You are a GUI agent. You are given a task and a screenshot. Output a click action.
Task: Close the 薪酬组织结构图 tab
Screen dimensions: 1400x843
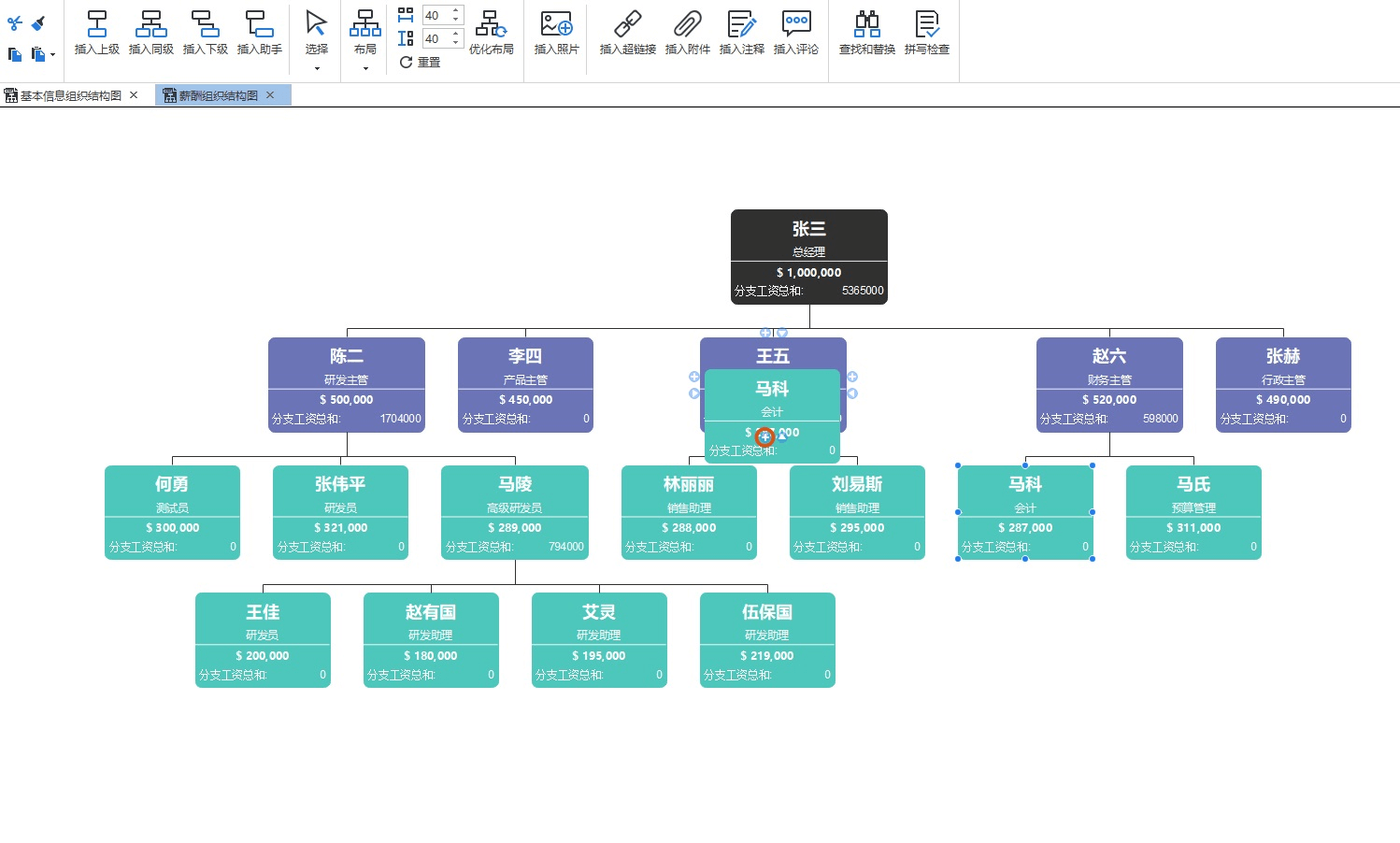(x=270, y=95)
